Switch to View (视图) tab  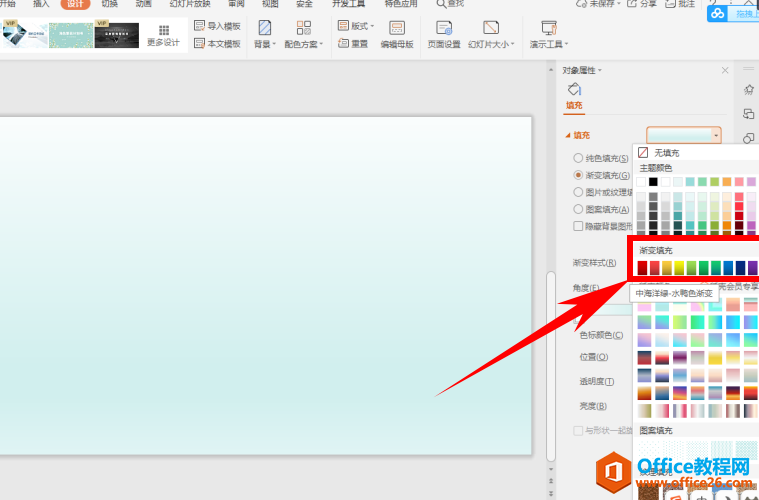click(x=270, y=4)
